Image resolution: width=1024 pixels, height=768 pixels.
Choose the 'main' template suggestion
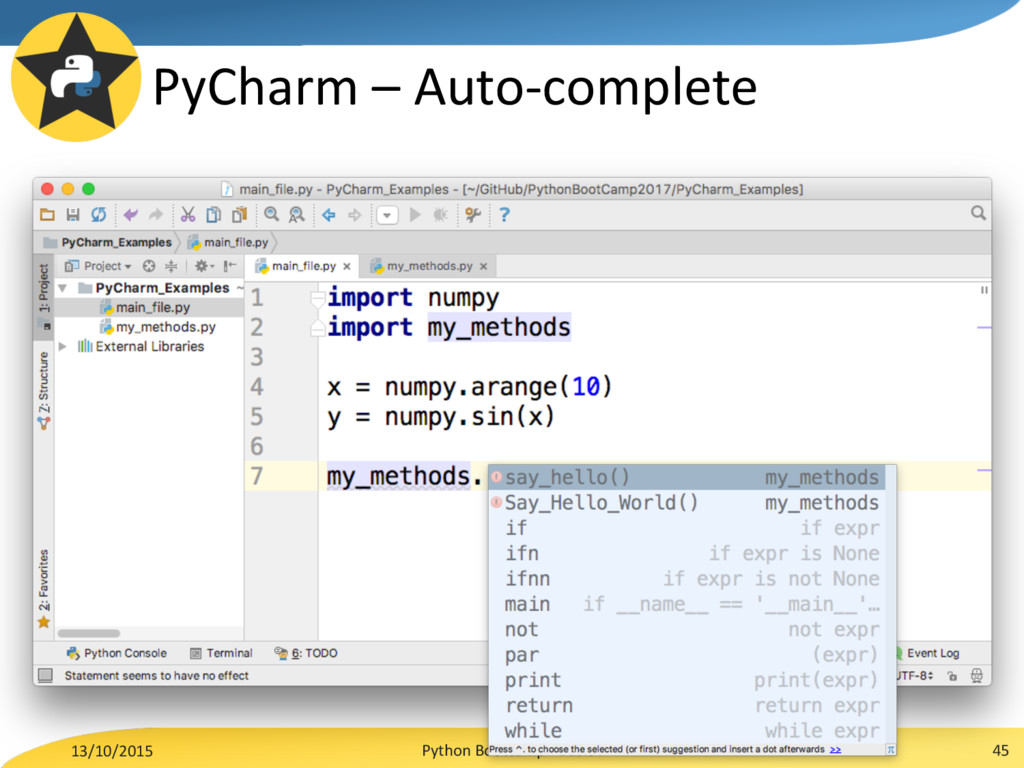[x=686, y=604]
